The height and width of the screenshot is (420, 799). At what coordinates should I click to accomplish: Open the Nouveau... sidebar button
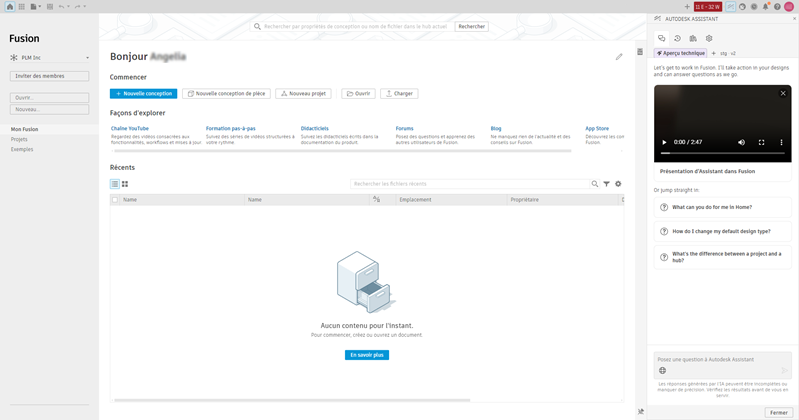pos(49,109)
